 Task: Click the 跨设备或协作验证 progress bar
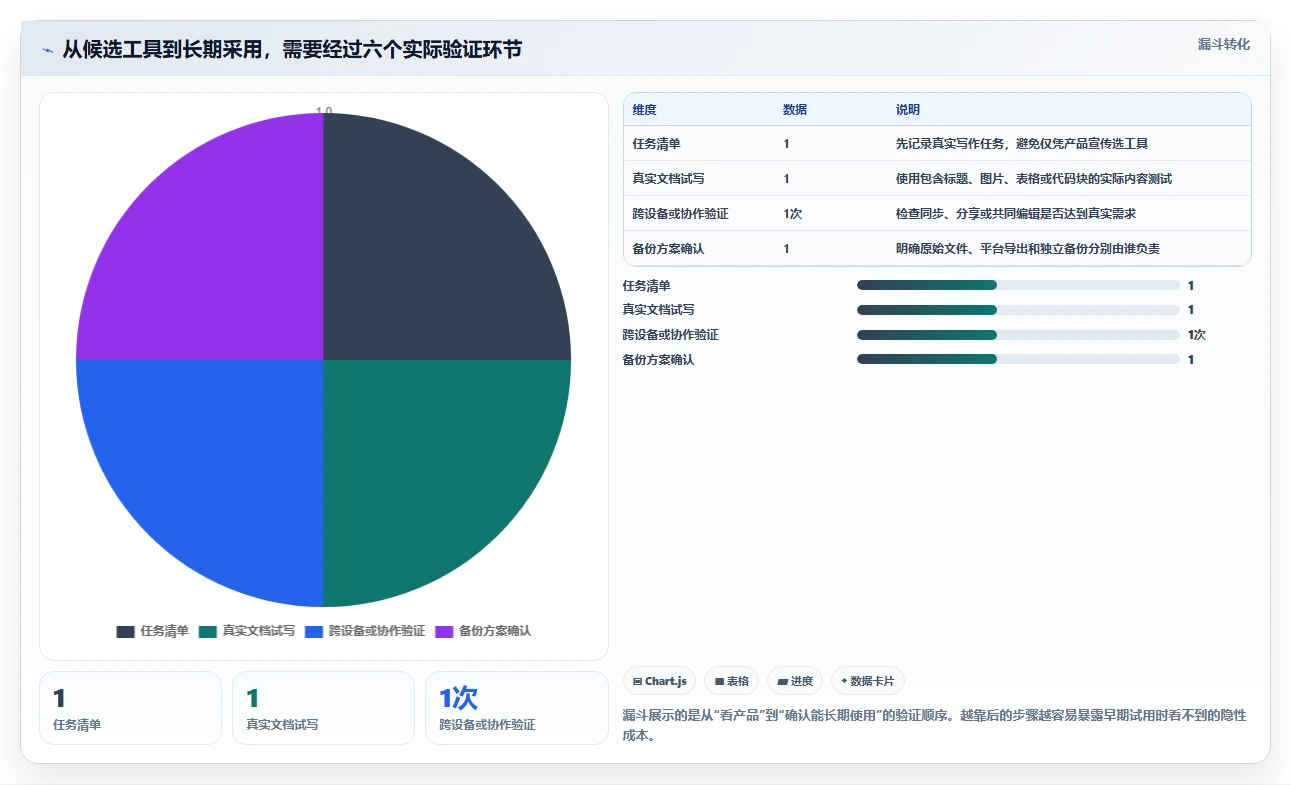click(x=1018, y=335)
